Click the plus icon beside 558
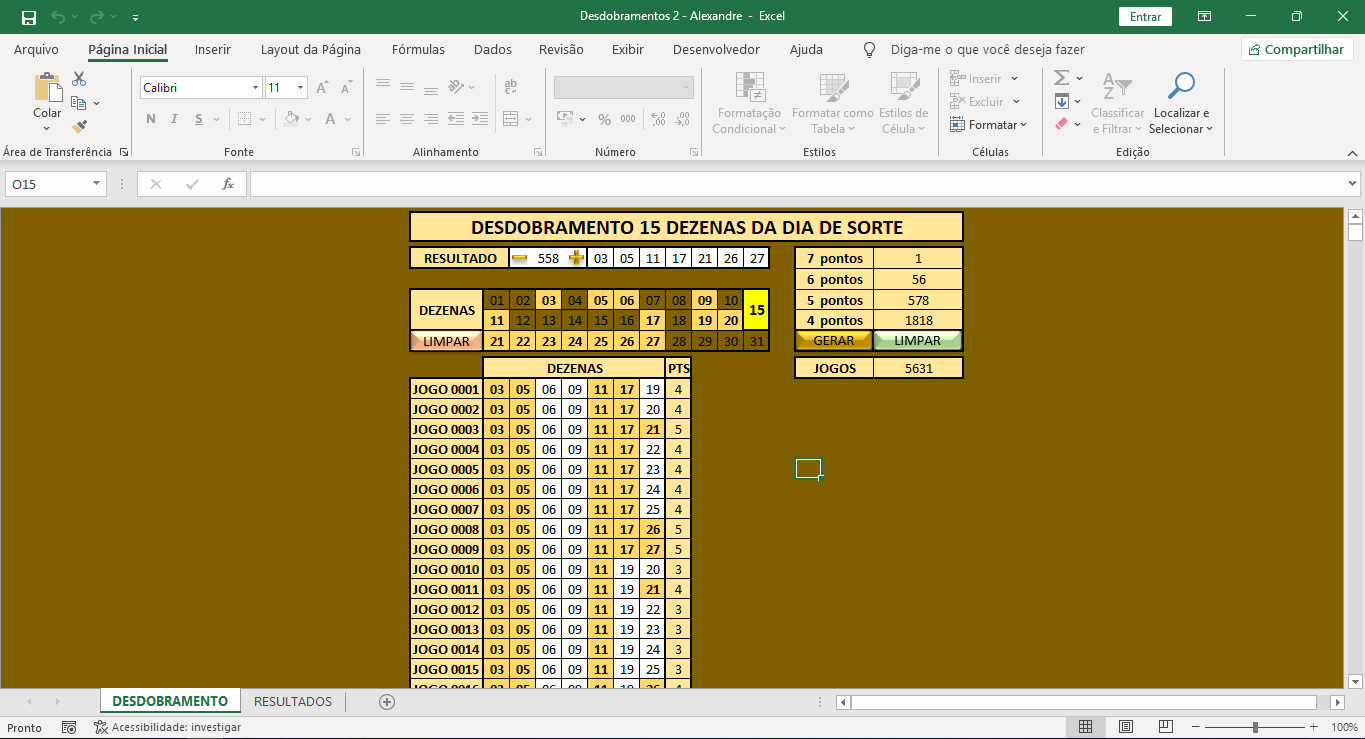The image size is (1365, 739). 576,258
